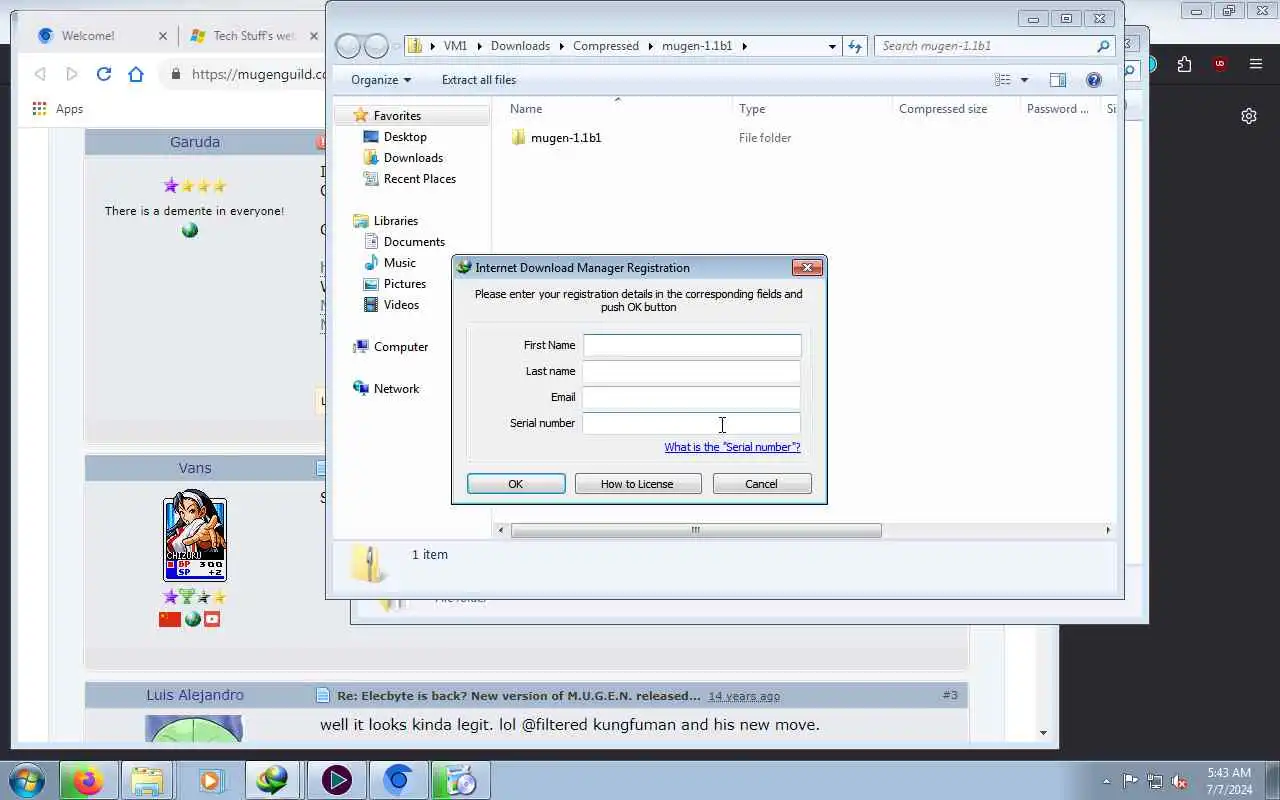The height and width of the screenshot is (800, 1280).
Task: Click the uBlock Origin extension icon
Action: click(1219, 64)
